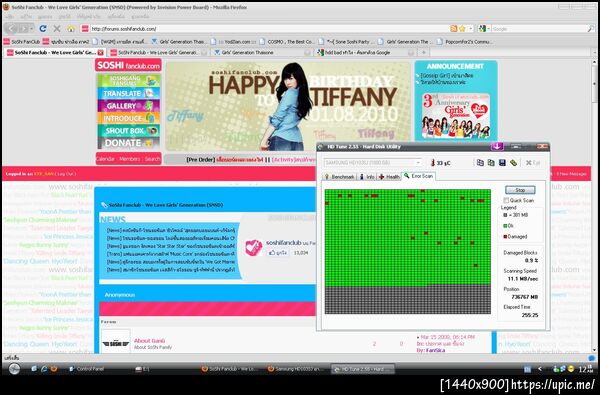Click the SOSHI fanclub.com logo
Viewport: 600px width, 395px height.
[128, 65]
